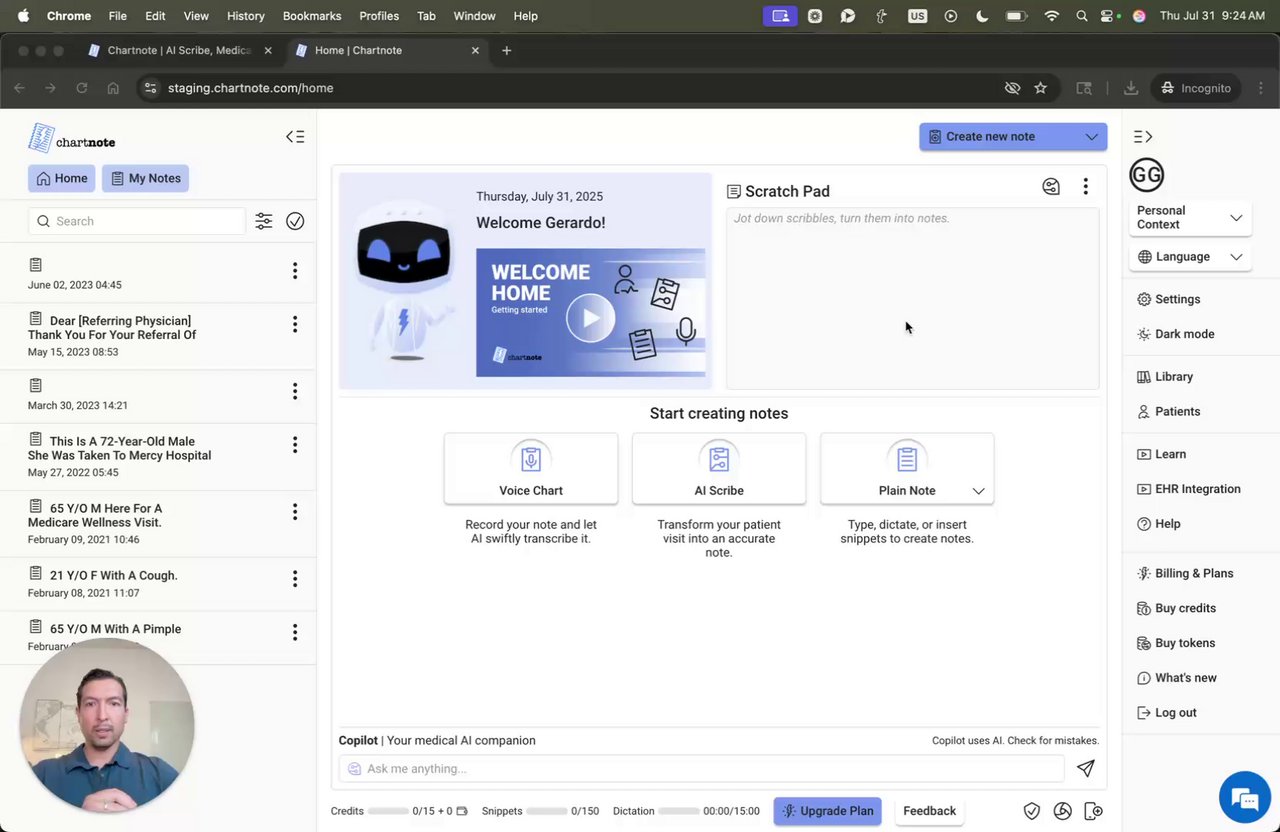The height and width of the screenshot is (832, 1280).
Task: Click the Copilot Ask me anything field
Action: coord(702,768)
